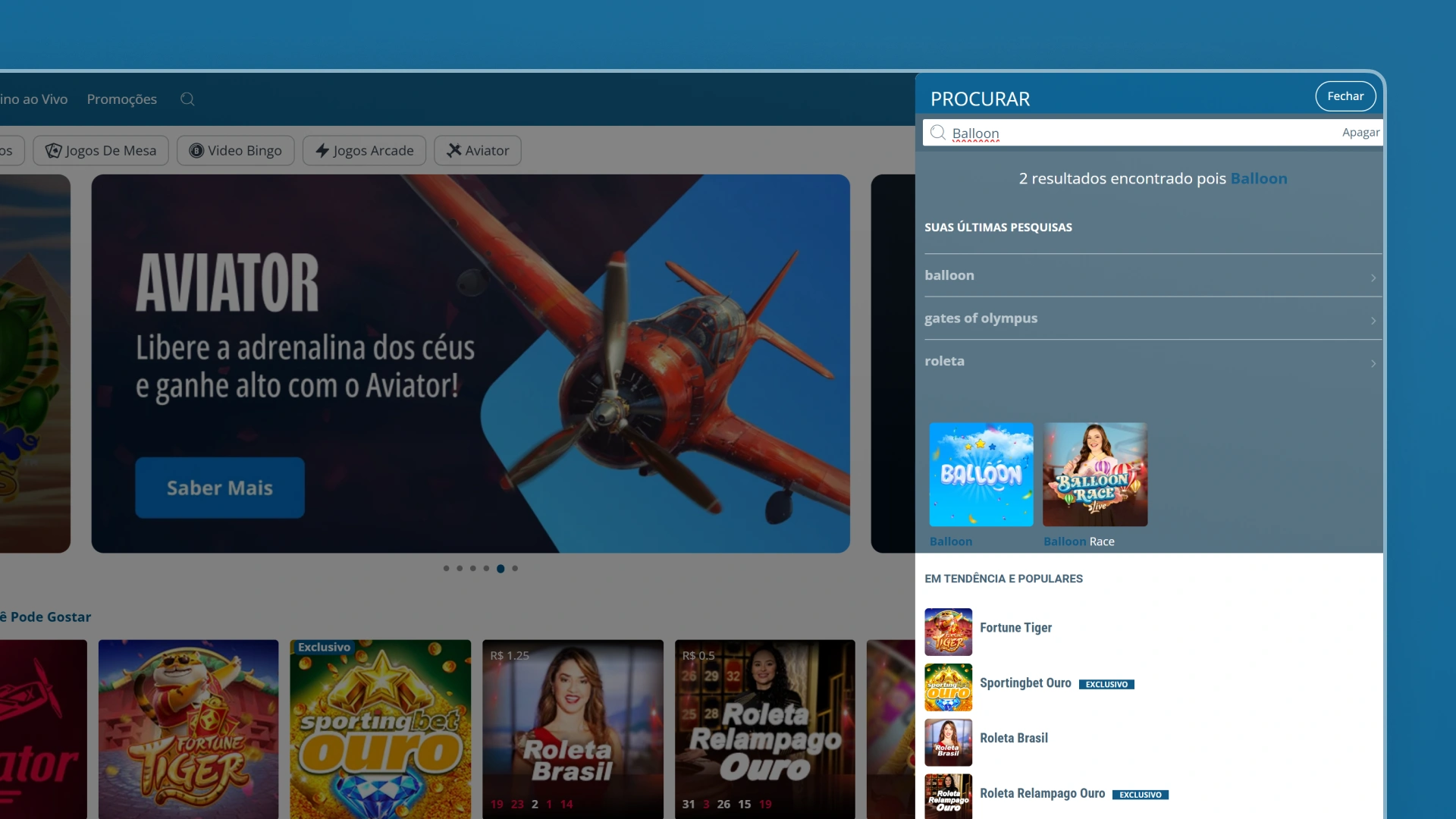Expand the balloon recent search chevron

pos(1373,278)
